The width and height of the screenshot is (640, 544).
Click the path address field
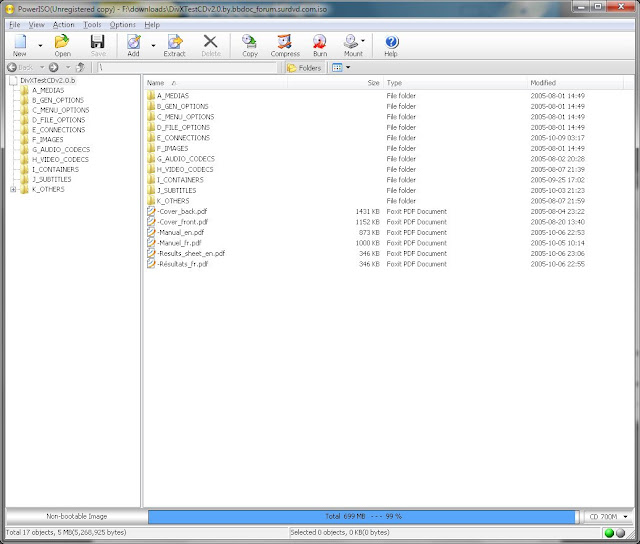point(187,68)
